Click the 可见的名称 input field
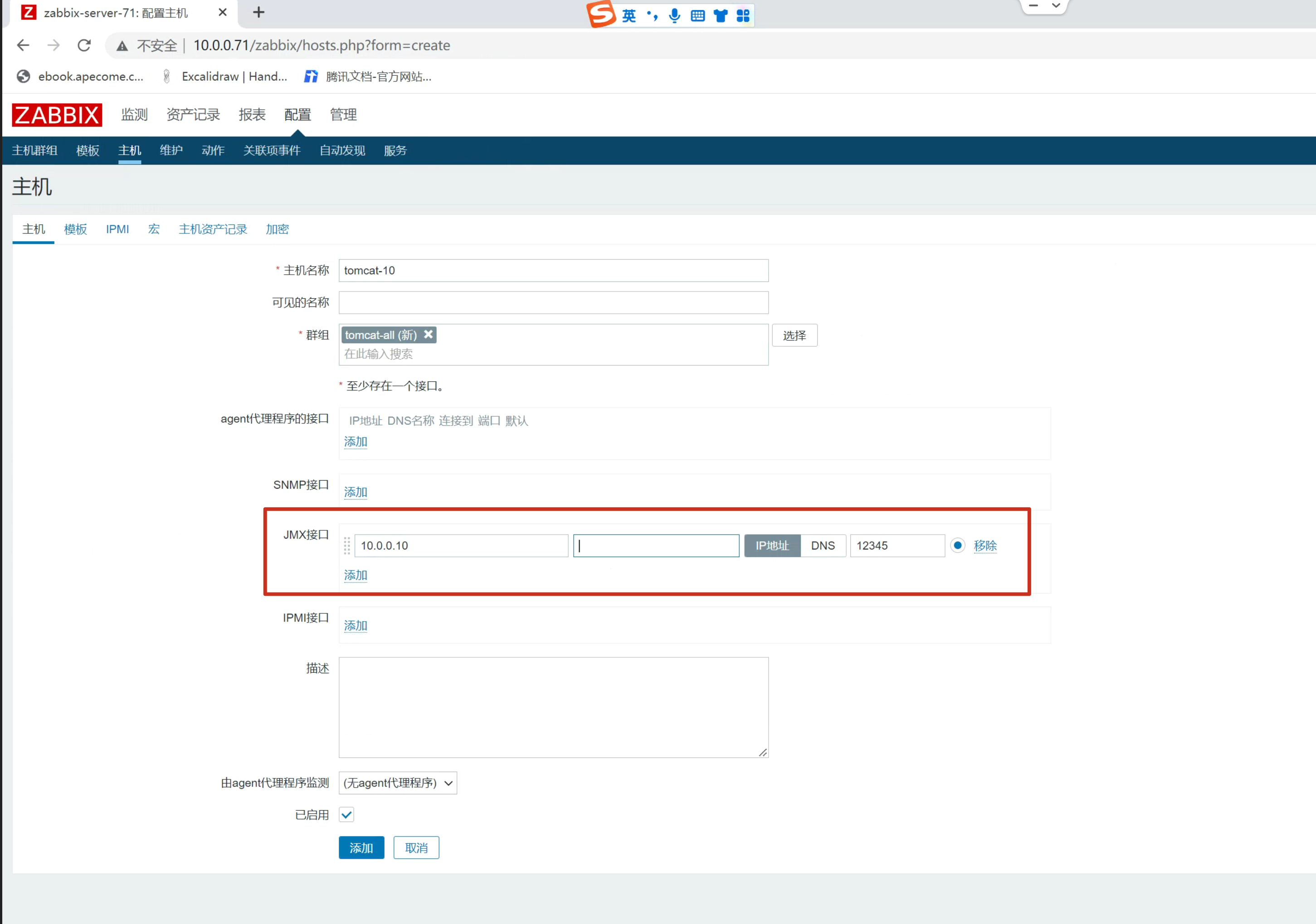The image size is (1316, 924). (553, 303)
